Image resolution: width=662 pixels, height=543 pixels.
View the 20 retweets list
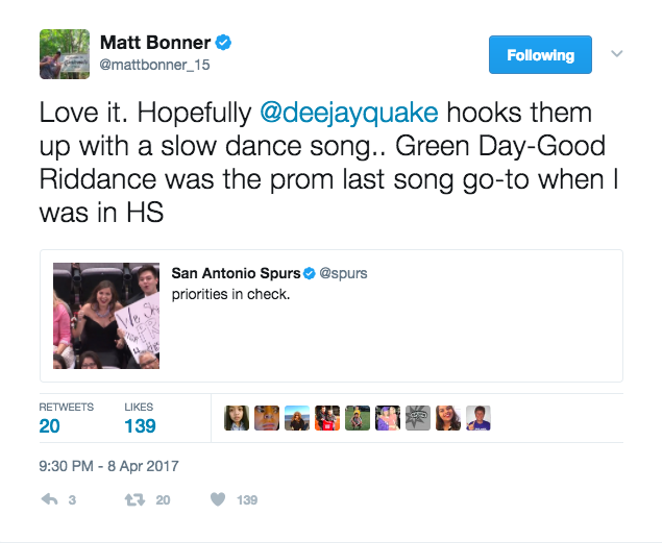[x=66, y=418]
